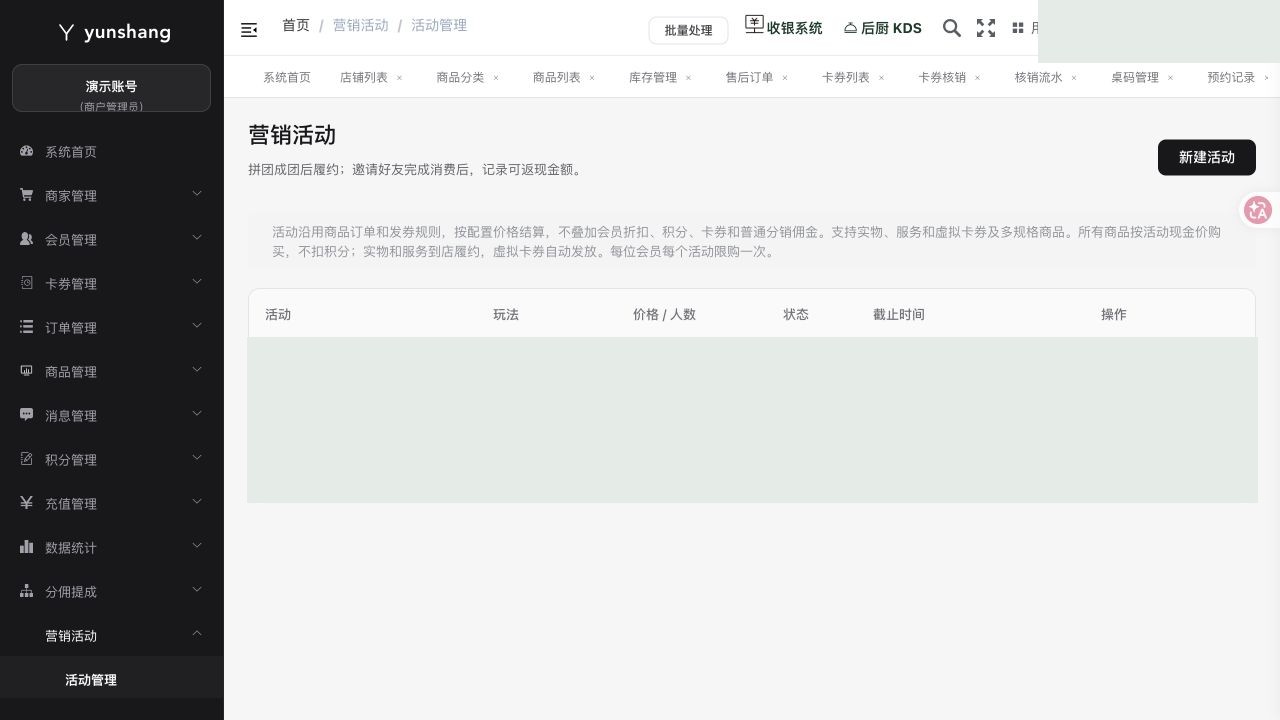The height and width of the screenshot is (720, 1280).
Task: Expand the 消息管理 menu chevron
Action: coord(197,413)
